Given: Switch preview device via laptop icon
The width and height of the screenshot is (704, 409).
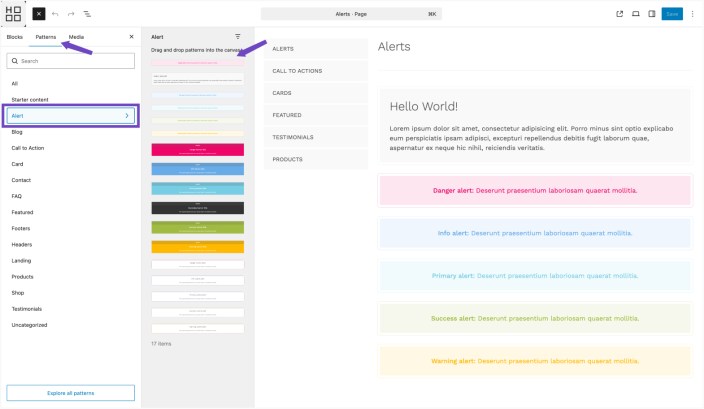Looking at the screenshot, I should [x=636, y=14].
